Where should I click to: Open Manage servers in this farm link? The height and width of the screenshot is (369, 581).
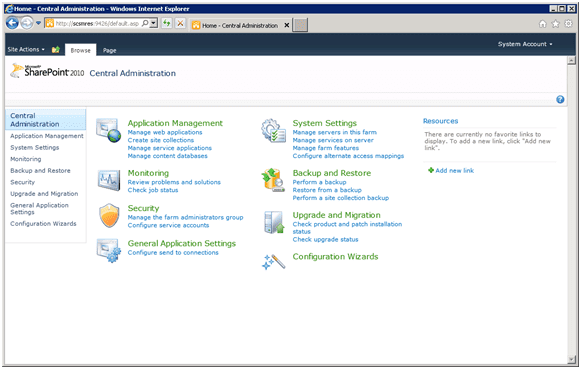[x=335, y=132]
